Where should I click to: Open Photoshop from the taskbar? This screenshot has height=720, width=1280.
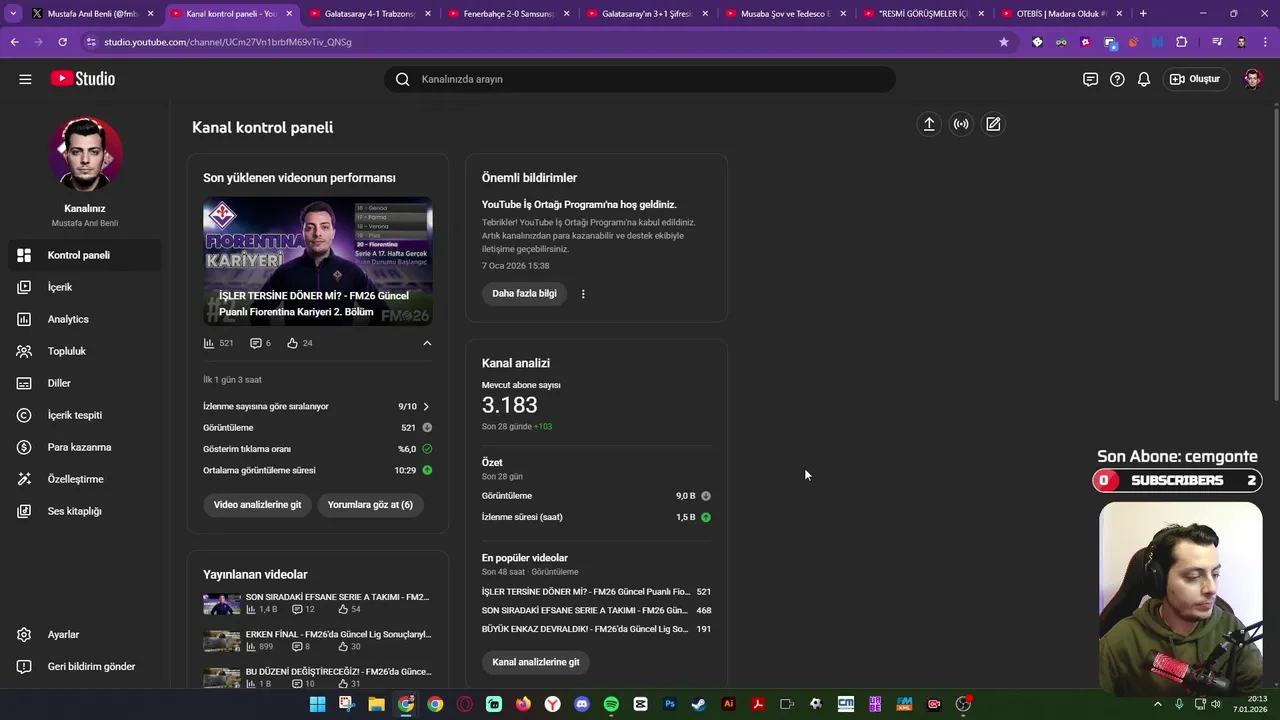pyautogui.click(x=670, y=704)
